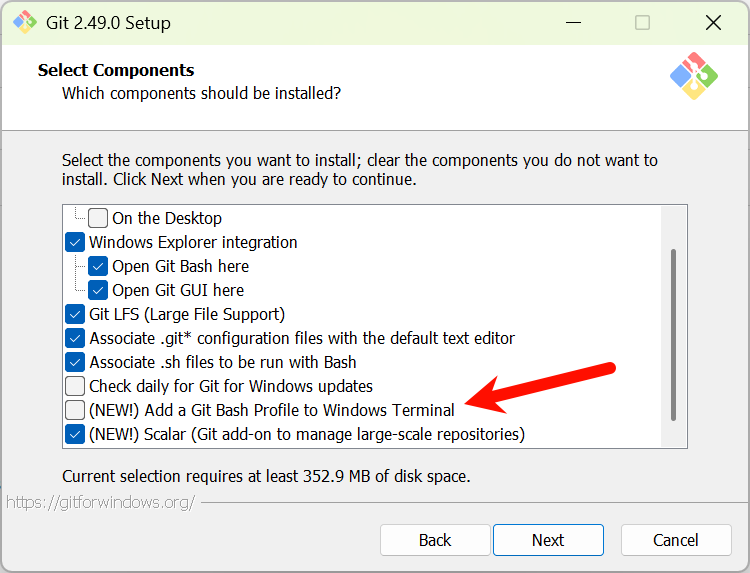750x573 pixels.
Task: Disable Open Git GUI here option
Action: pyautogui.click(x=98, y=290)
